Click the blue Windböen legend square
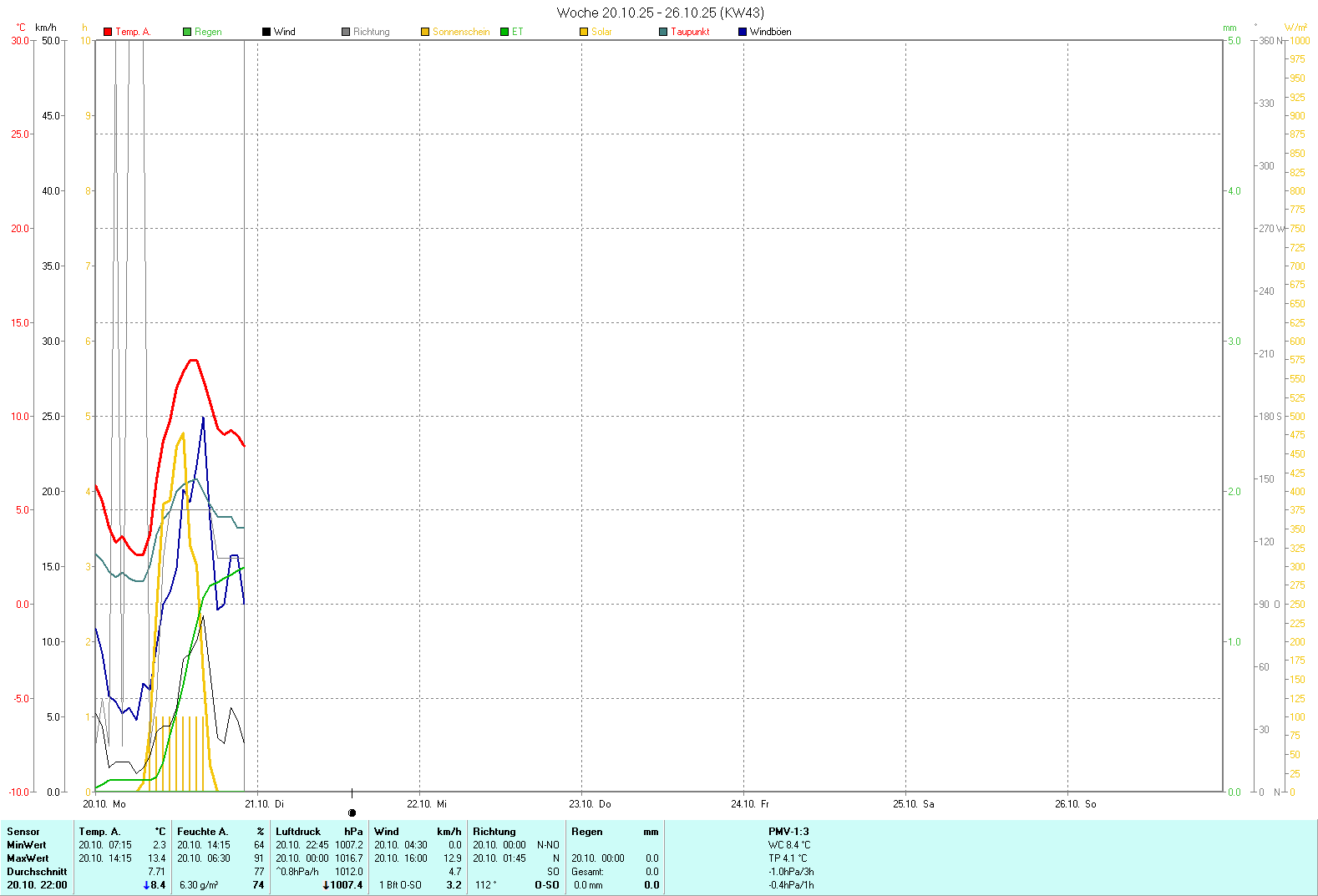The width and height of the screenshot is (1318, 896). click(x=743, y=32)
